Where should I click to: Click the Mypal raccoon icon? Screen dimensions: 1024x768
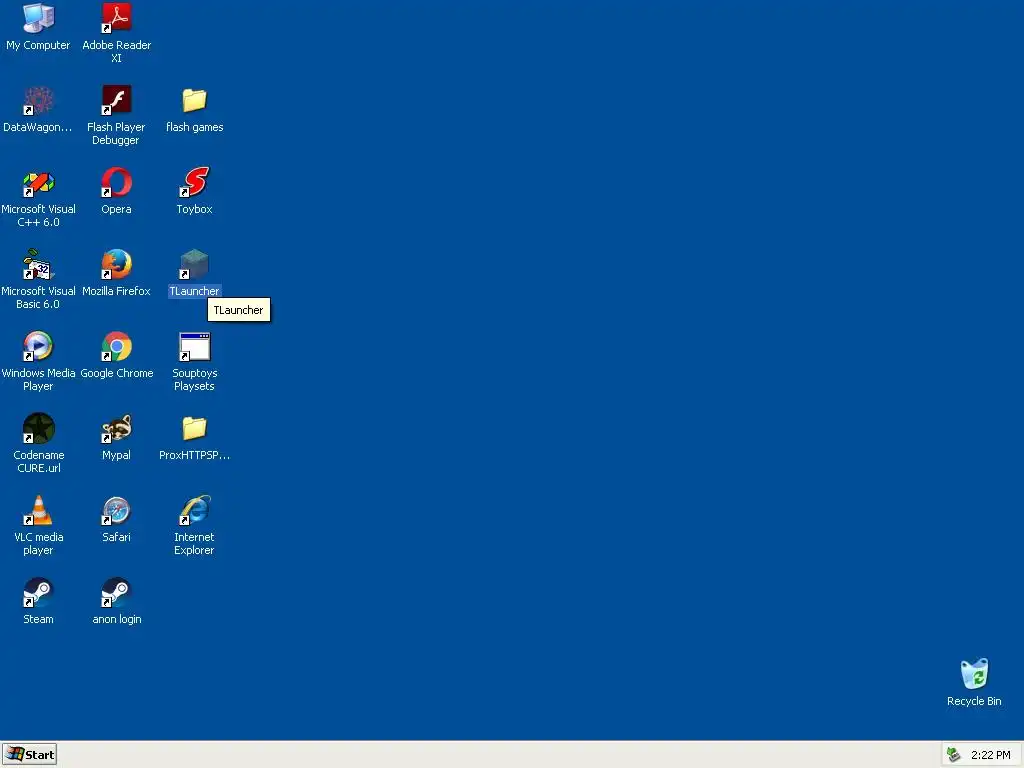click(x=116, y=428)
